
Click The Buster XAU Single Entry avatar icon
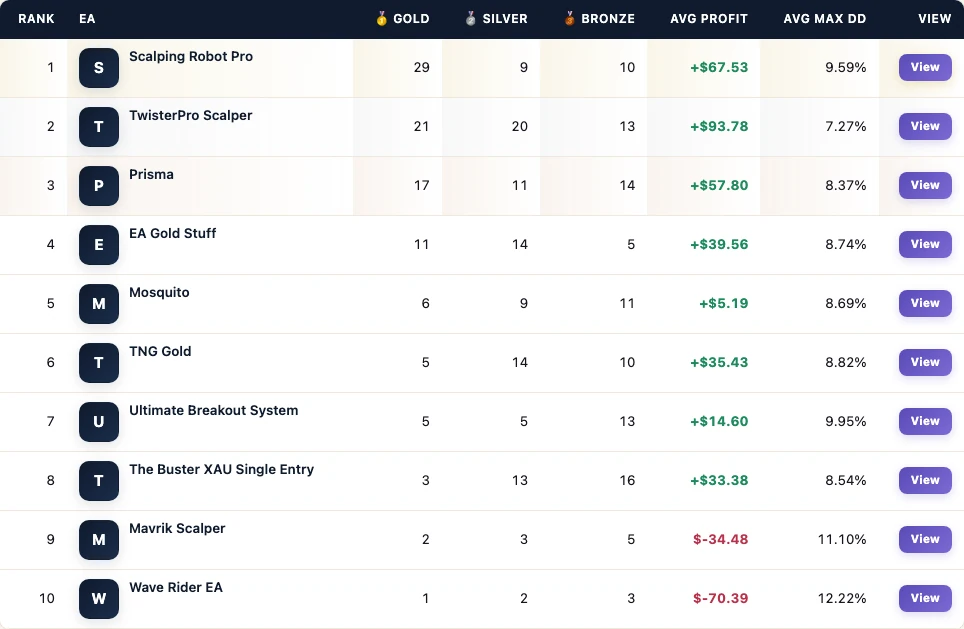pos(98,481)
